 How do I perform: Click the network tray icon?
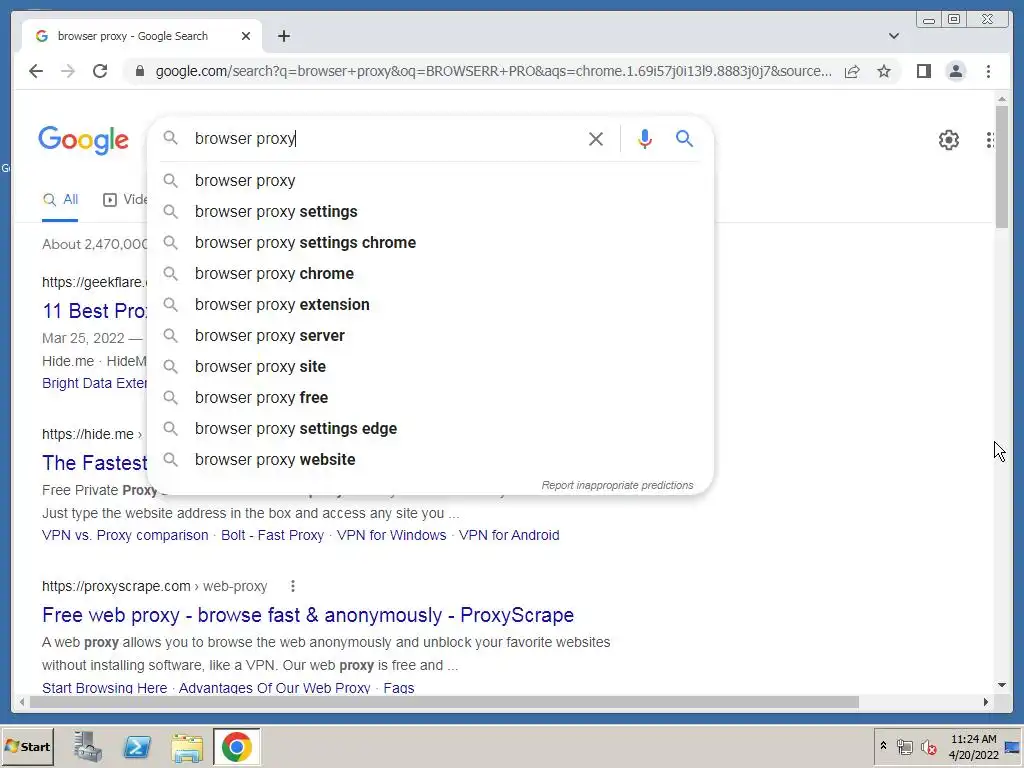tap(904, 746)
